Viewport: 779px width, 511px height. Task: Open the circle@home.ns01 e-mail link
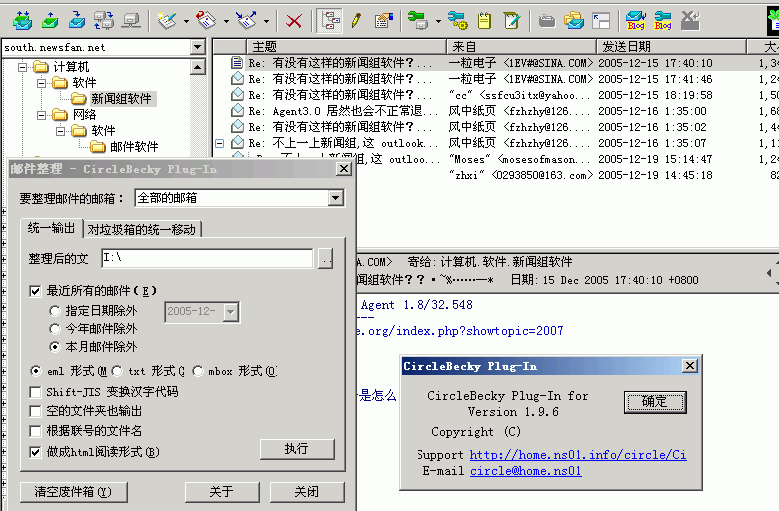pos(526,471)
